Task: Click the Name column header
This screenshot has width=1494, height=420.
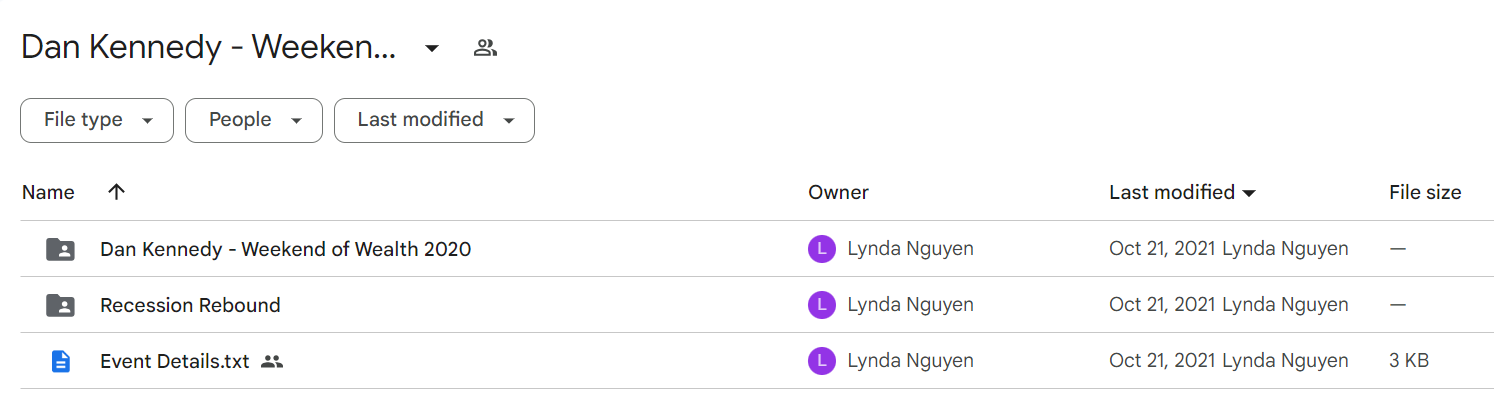Action: (48, 192)
